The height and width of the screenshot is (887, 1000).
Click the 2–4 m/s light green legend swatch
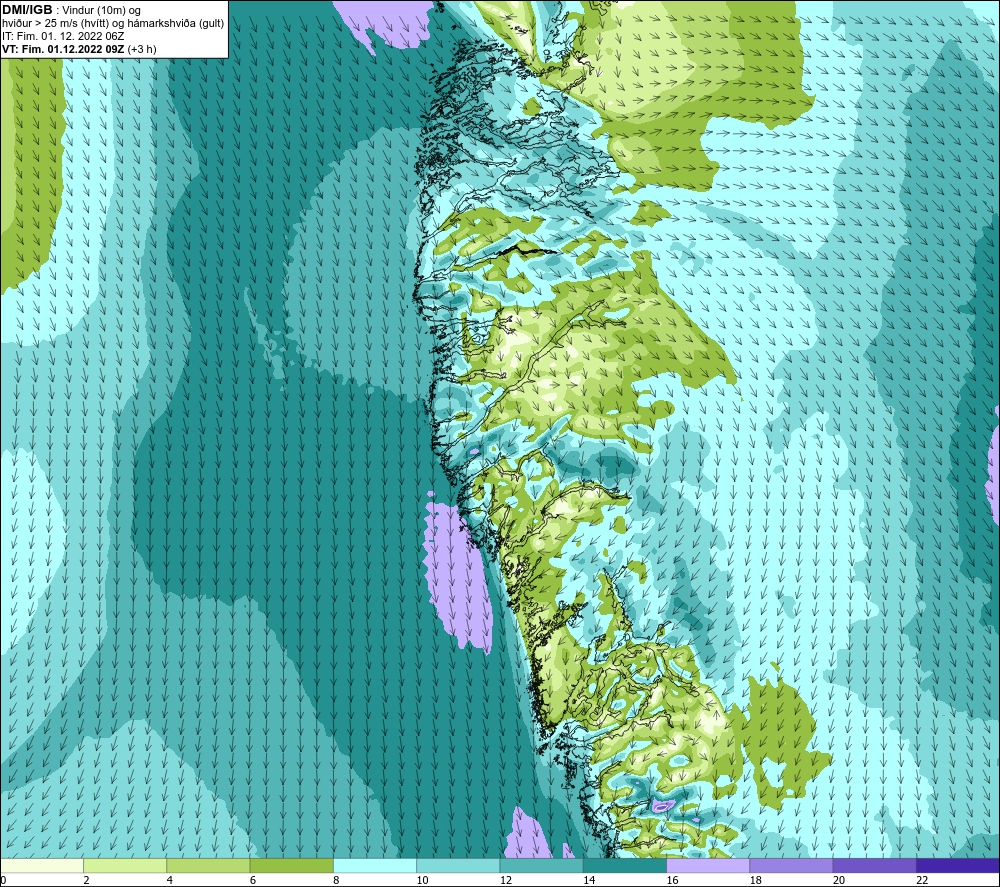[125, 865]
